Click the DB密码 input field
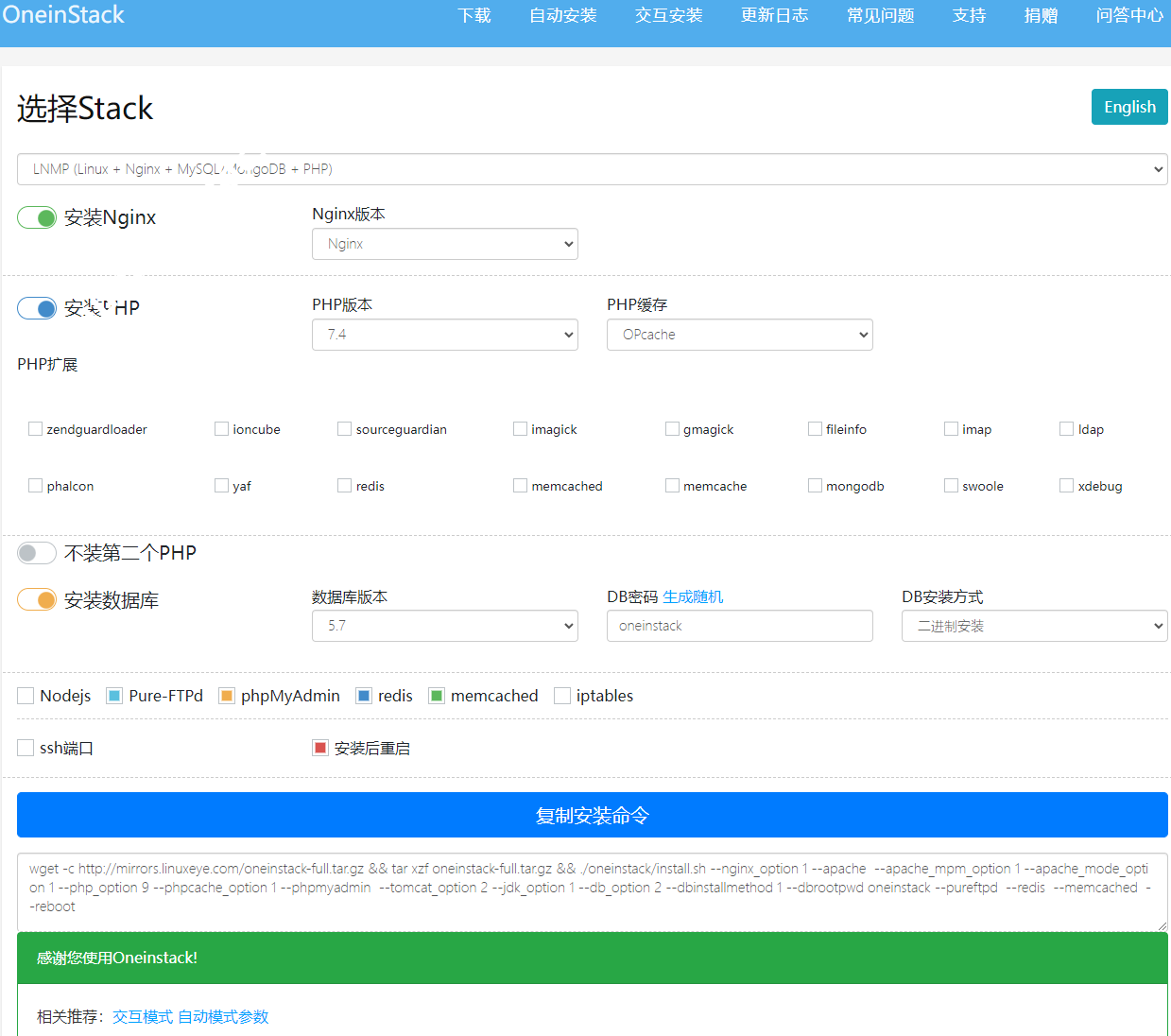Screen dimensions: 1171x1036 click(x=739, y=626)
